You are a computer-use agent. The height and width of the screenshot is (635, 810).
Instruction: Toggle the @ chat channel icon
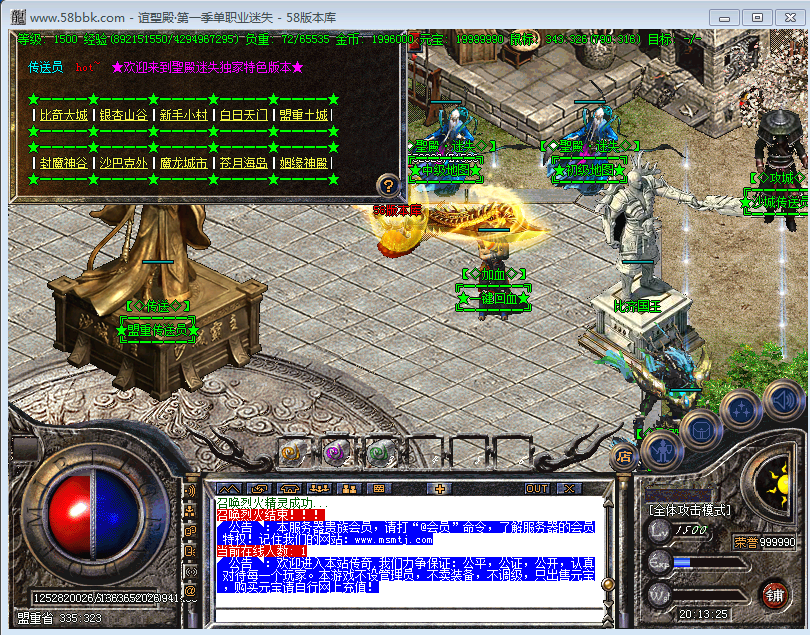190,591
